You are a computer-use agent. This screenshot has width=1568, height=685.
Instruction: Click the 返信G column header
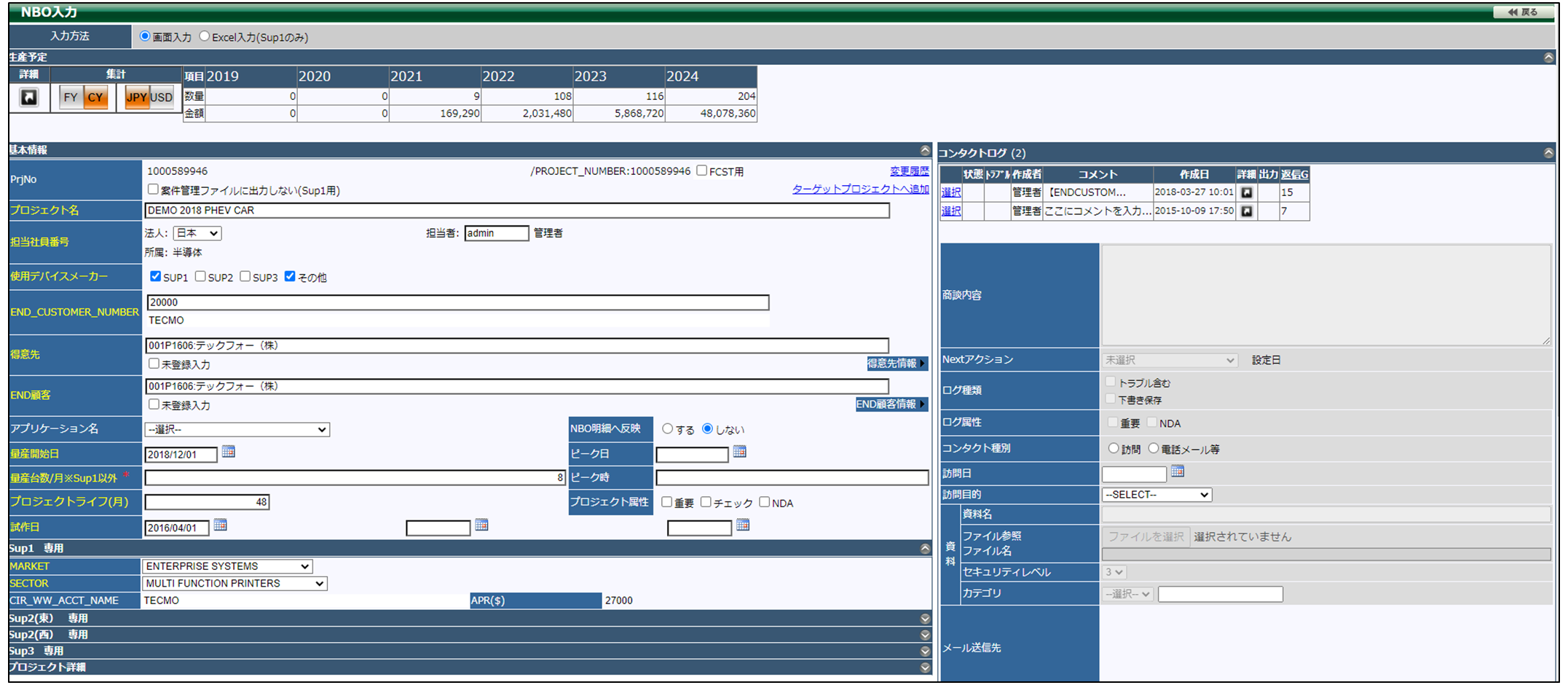1294,174
